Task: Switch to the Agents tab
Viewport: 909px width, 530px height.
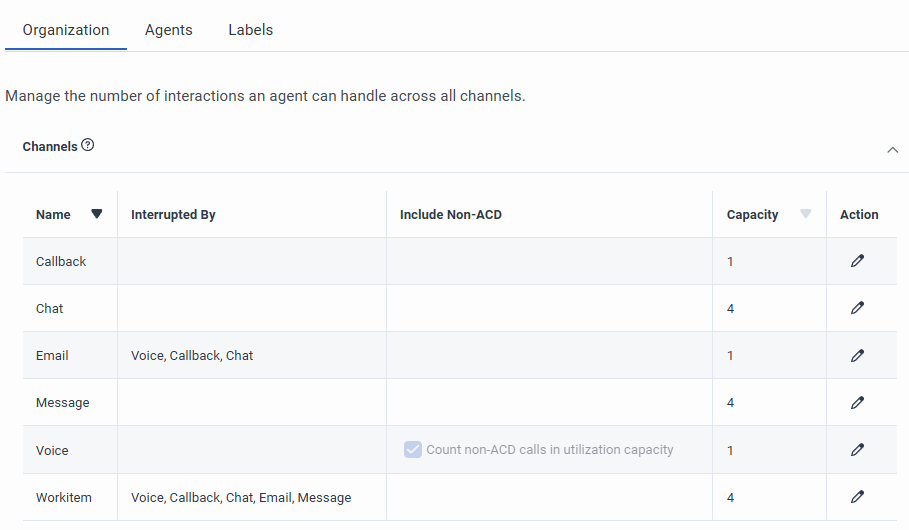Action: click(168, 30)
